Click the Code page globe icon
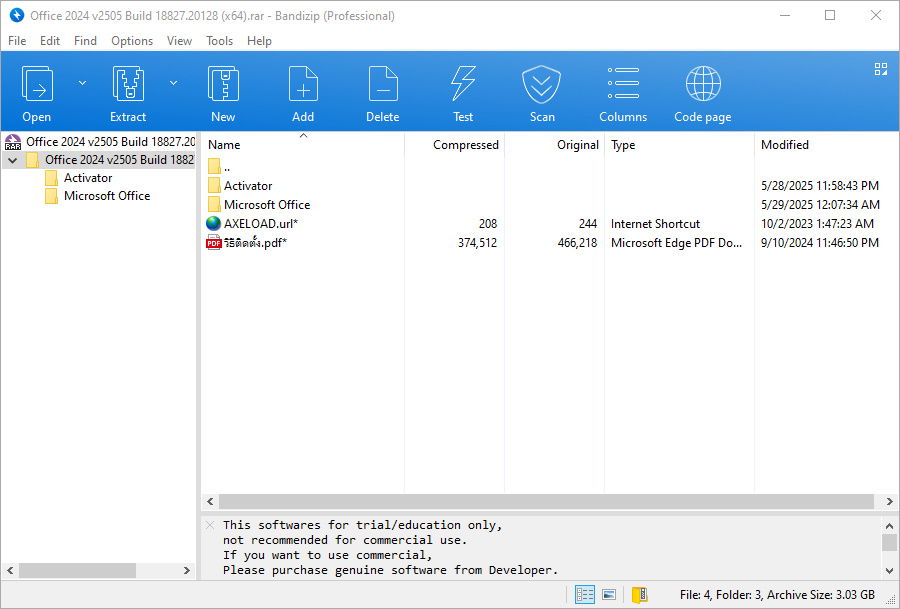 (703, 84)
